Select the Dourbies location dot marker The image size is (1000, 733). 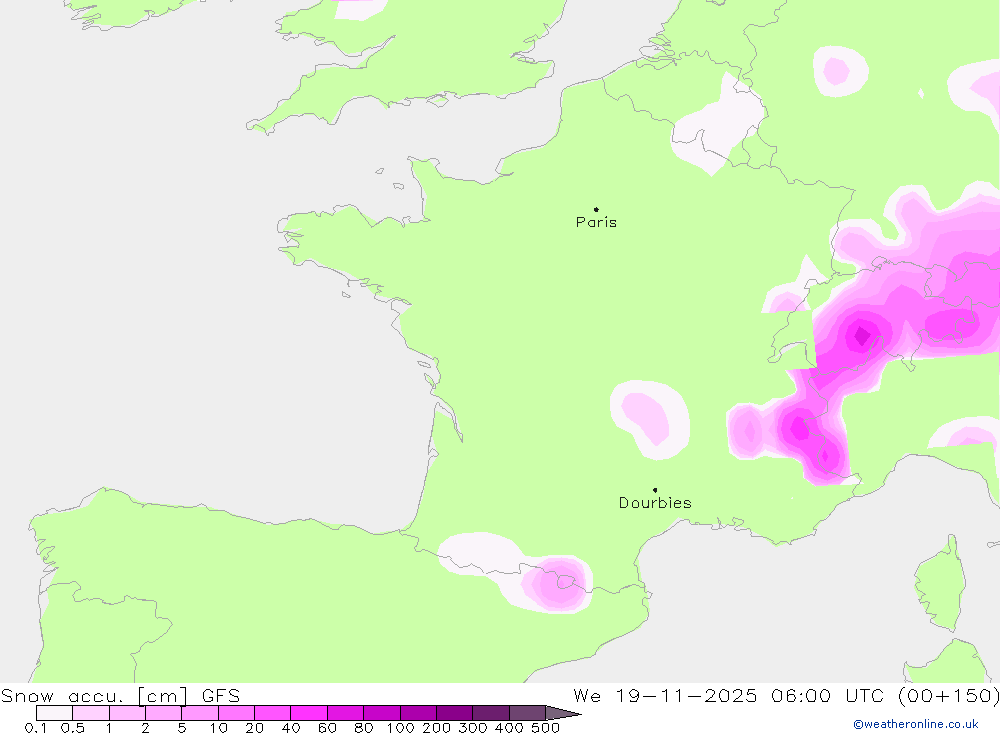click(655, 490)
